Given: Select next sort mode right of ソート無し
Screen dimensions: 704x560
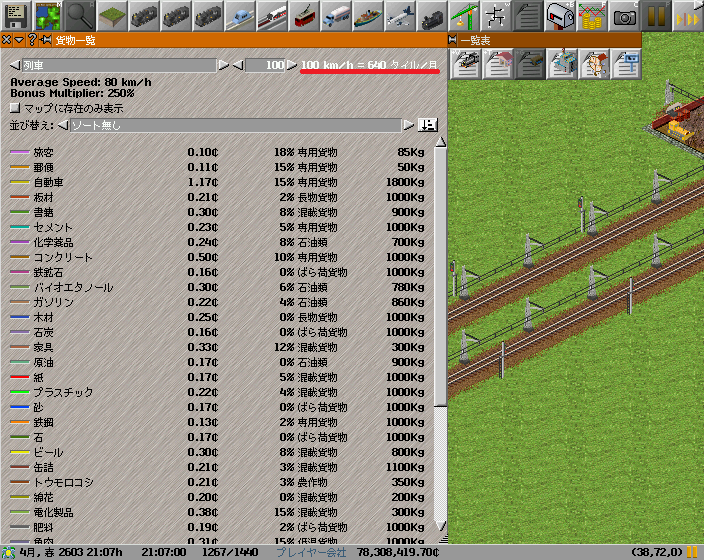Looking at the screenshot, I should tap(408, 125).
